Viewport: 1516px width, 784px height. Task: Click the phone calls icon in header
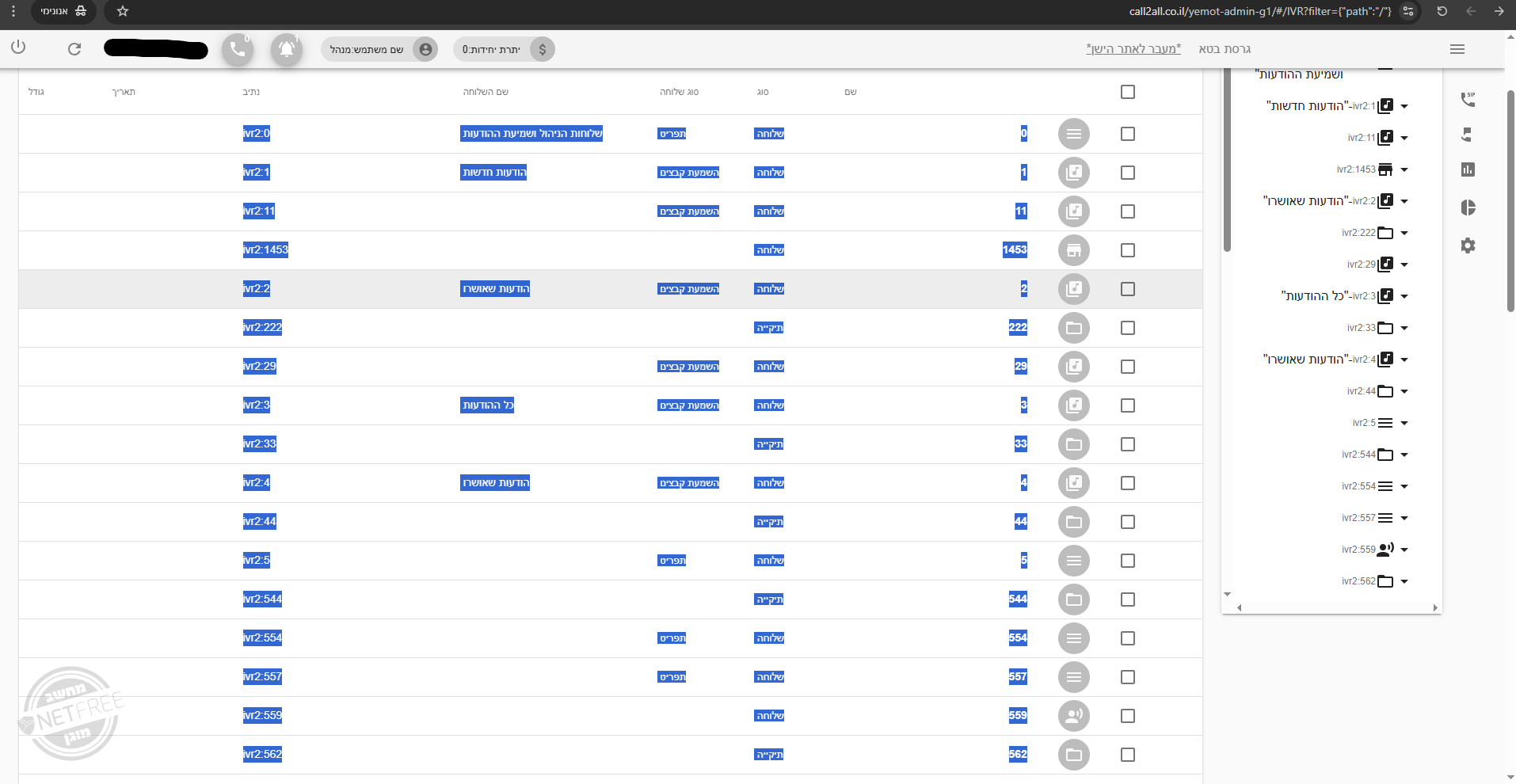click(238, 49)
